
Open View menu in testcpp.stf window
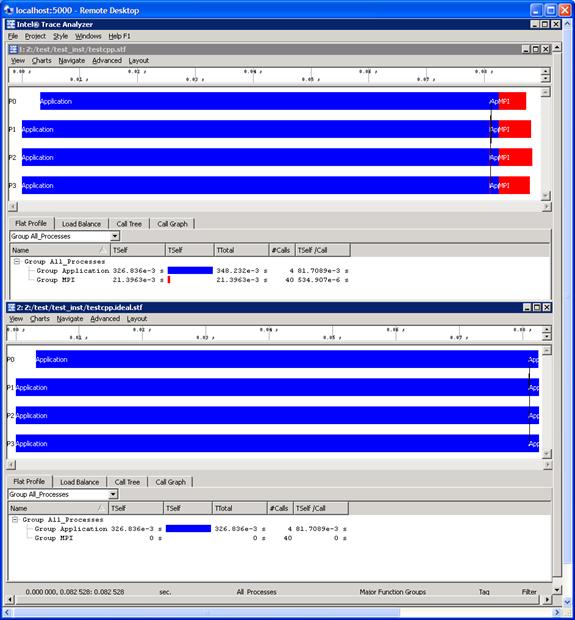pyautogui.click(x=17, y=60)
